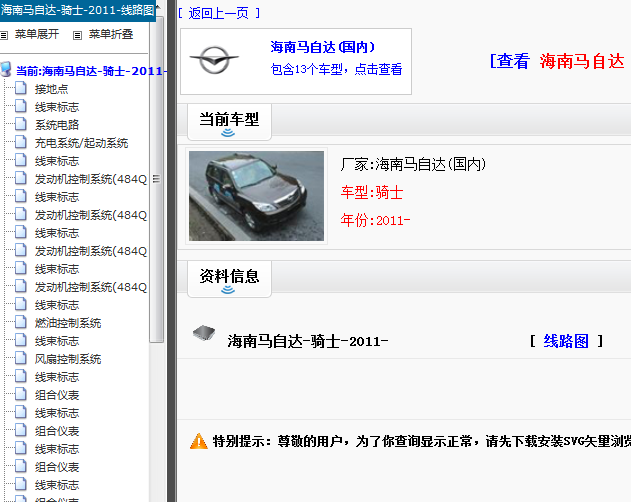Viewport: 631px width, 502px height.
Task: Click the wave icon under 当前车型
Action: pyautogui.click(x=228, y=133)
